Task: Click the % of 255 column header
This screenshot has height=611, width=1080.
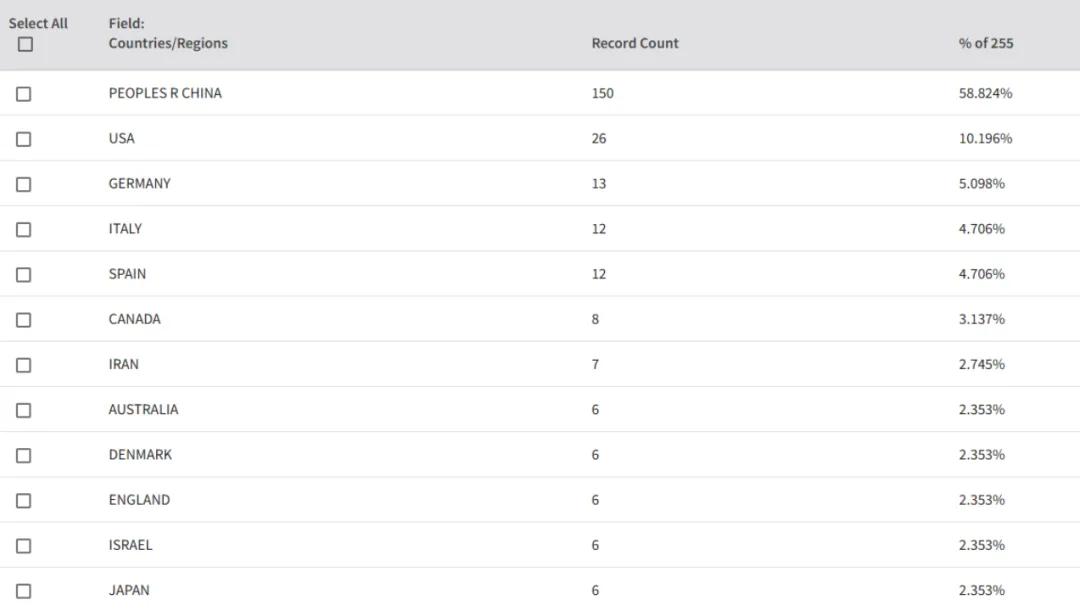Action: (986, 43)
